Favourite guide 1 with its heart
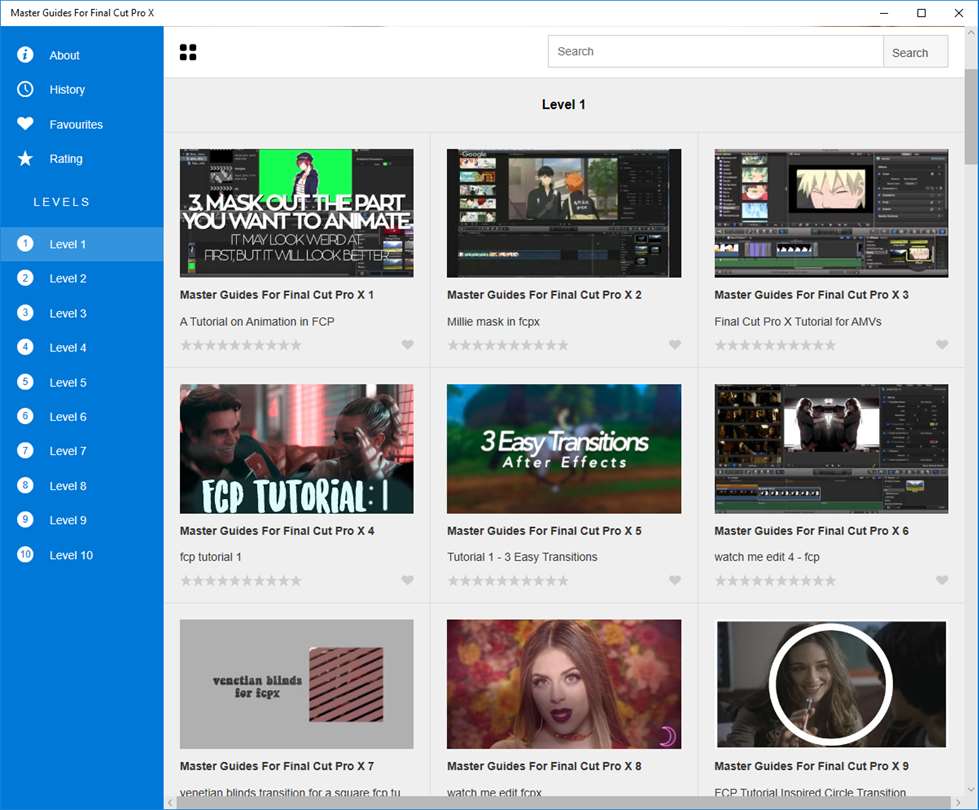The image size is (979, 810). coord(407,345)
